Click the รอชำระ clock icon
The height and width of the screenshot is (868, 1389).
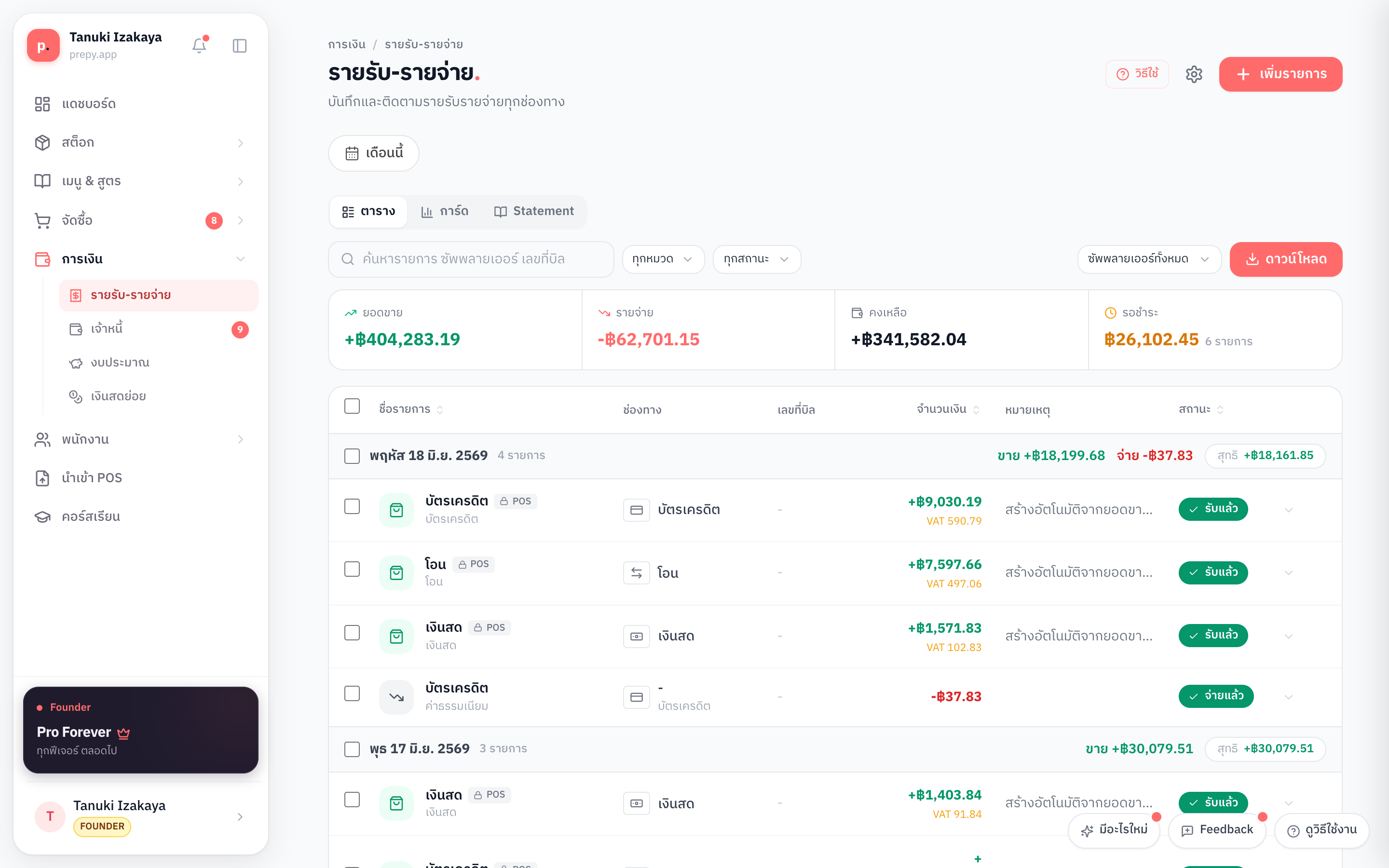1111,312
